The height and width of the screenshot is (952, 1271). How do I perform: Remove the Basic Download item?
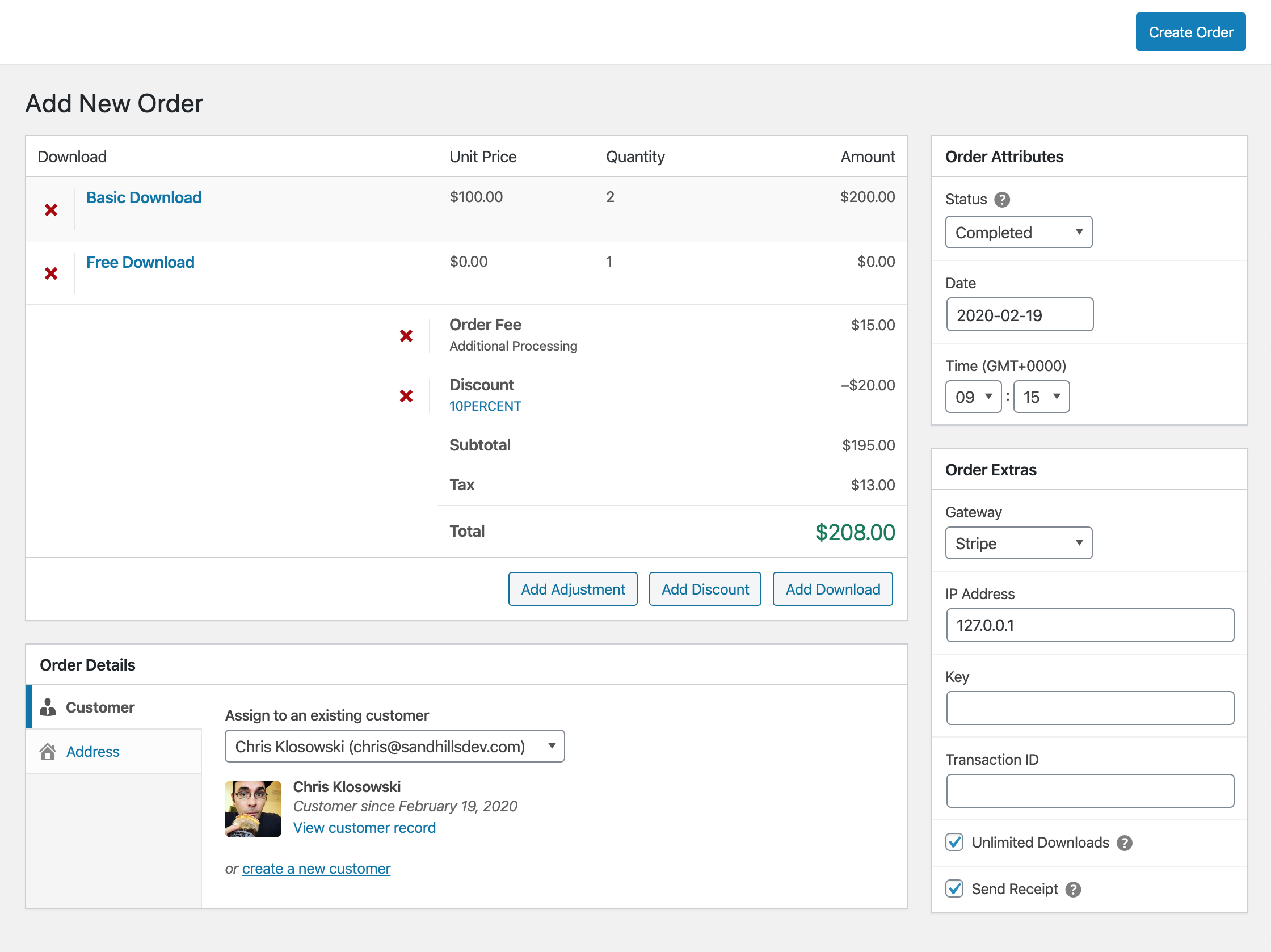tap(51, 210)
